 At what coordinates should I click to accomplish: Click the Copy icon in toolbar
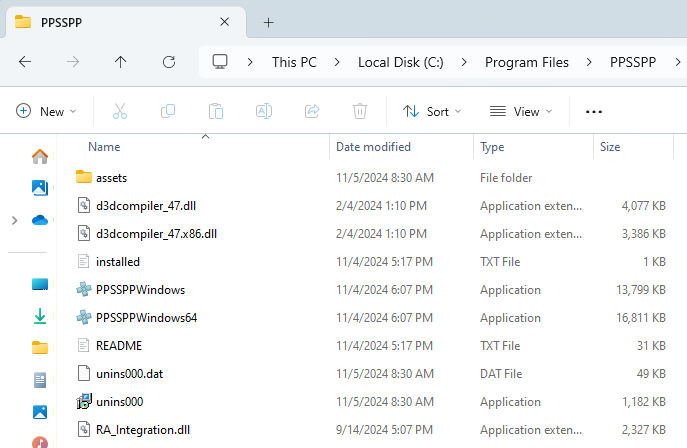tap(168, 111)
